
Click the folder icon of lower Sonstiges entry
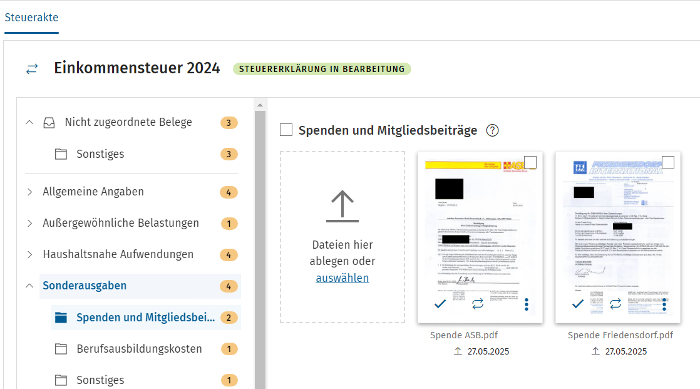click(x=61, y=380)
